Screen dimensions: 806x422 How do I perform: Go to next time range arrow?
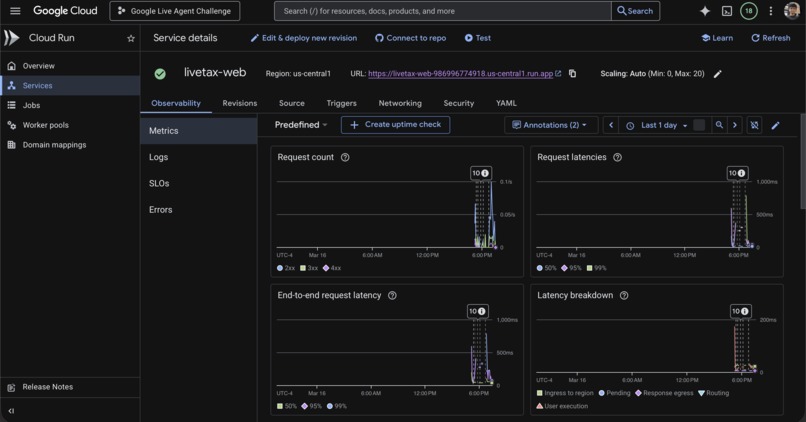coord(735,125)
